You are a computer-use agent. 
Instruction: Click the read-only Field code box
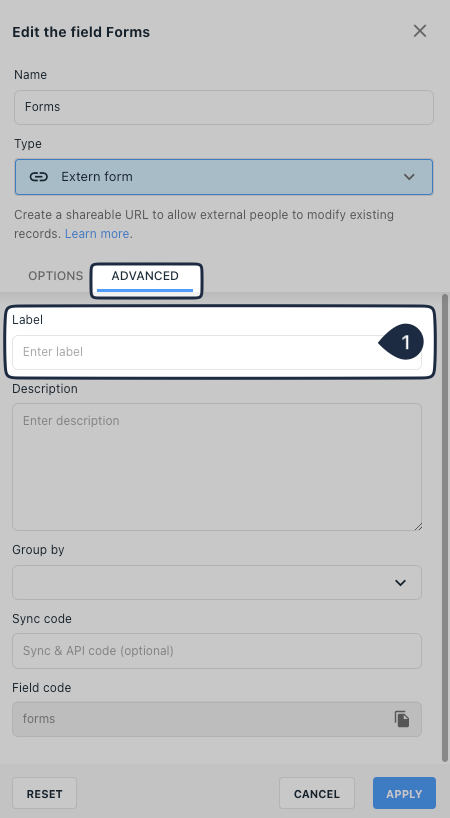pos(217,719)
